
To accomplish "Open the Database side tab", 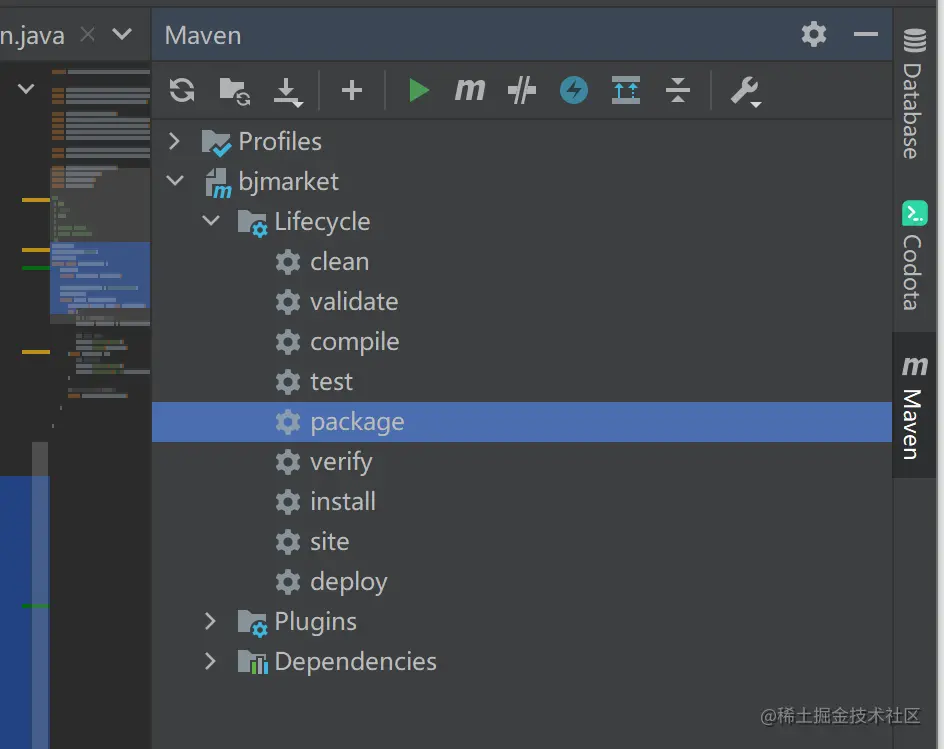I will (914, 95).
